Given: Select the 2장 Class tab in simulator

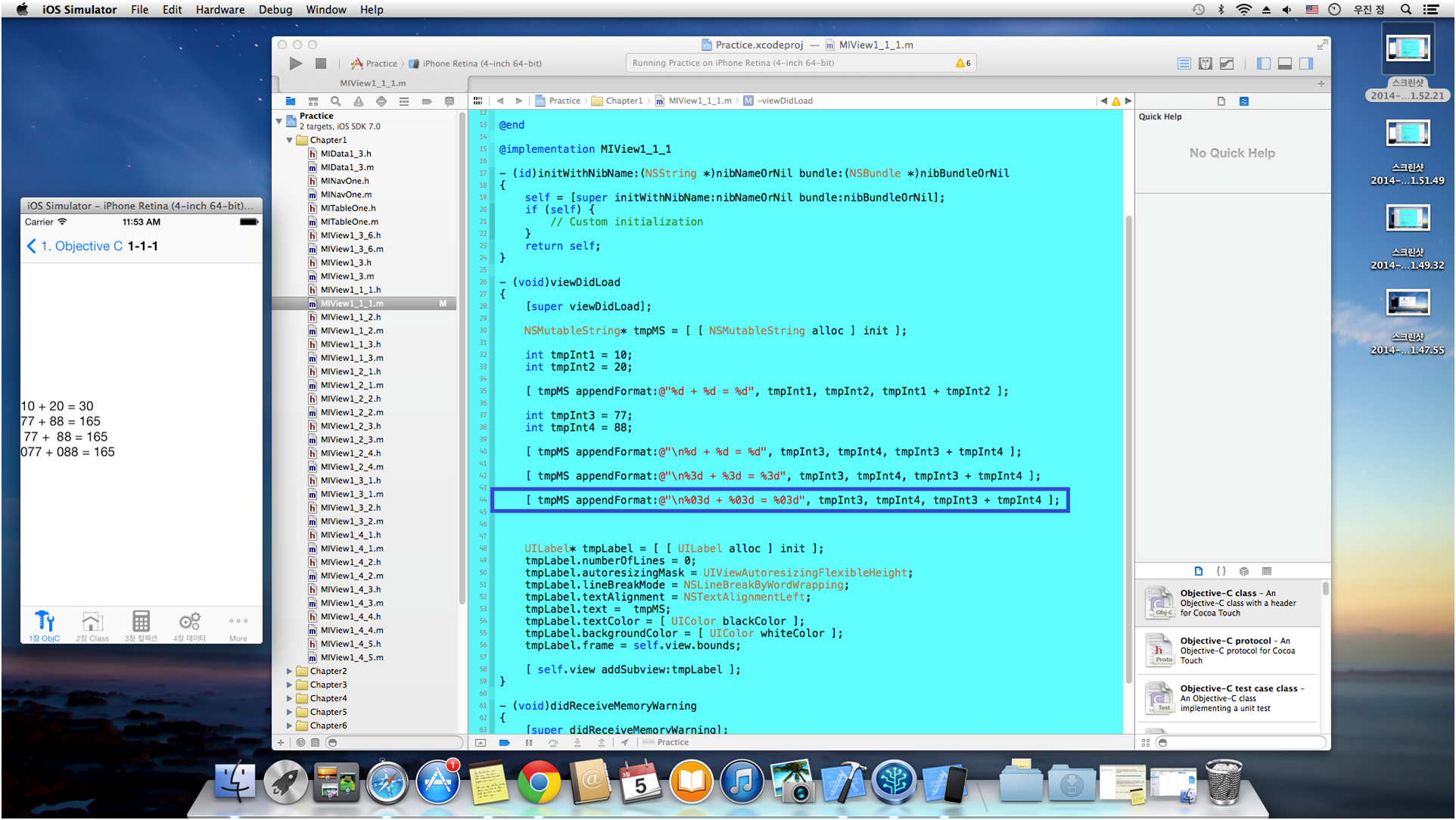Looking at the screenshot, I should [92, 626].
